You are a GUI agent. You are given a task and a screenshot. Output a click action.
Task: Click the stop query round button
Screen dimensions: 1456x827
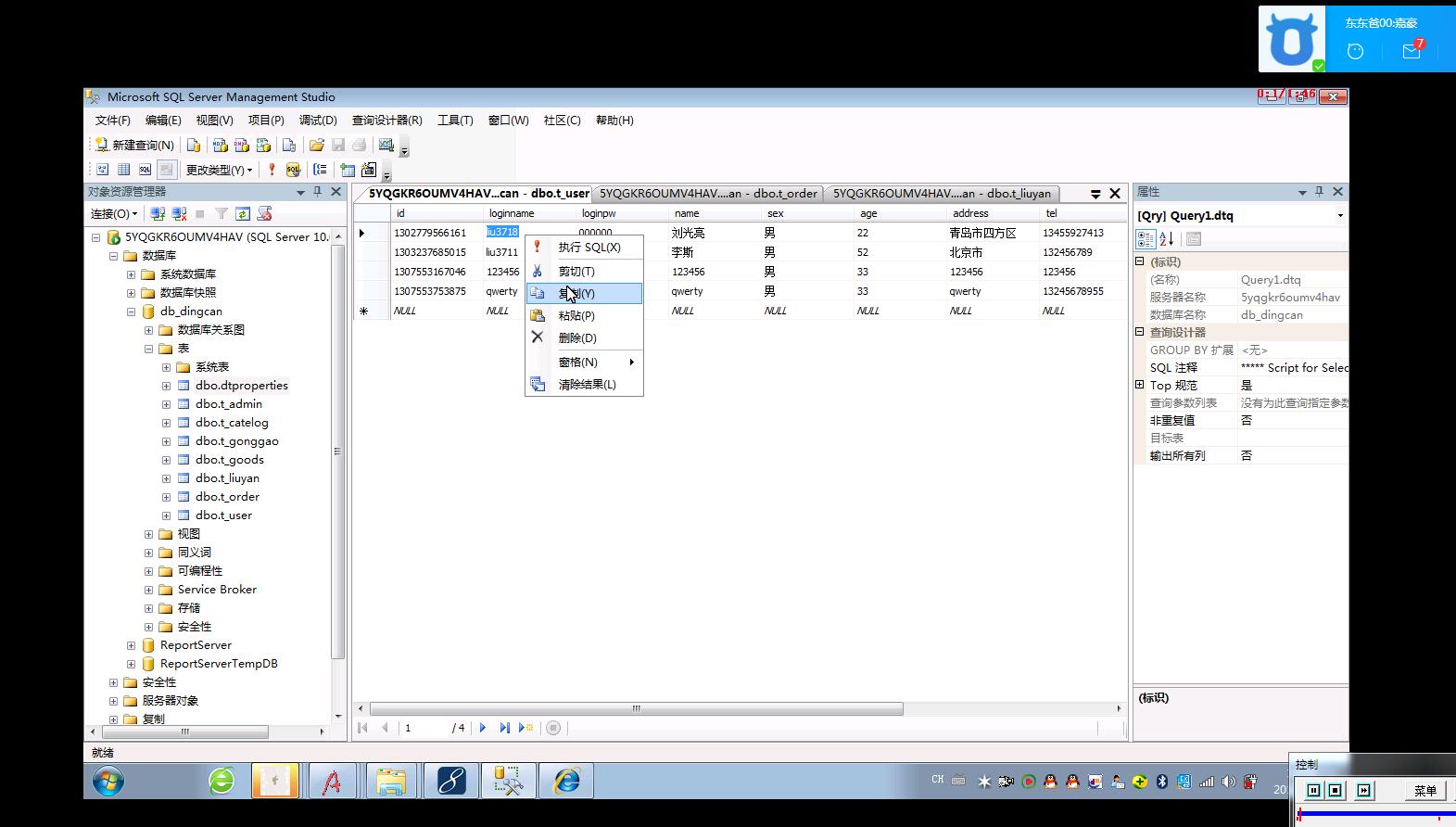coord(553,728)
